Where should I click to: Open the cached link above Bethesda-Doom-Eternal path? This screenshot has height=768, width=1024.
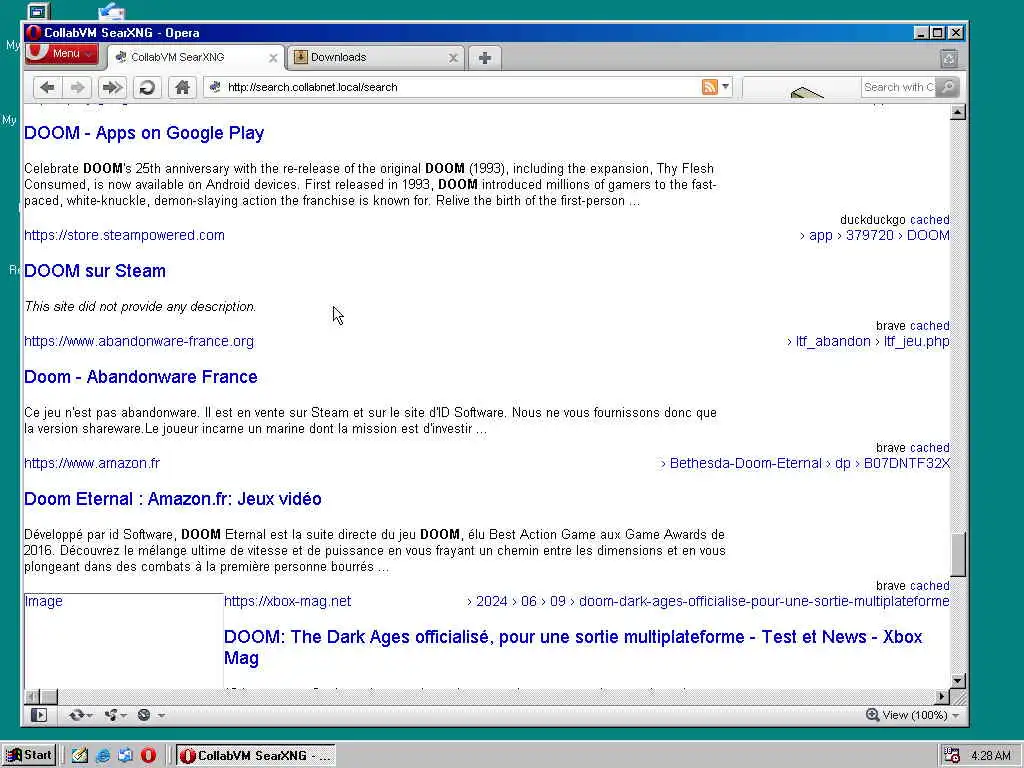pos(929,447)
